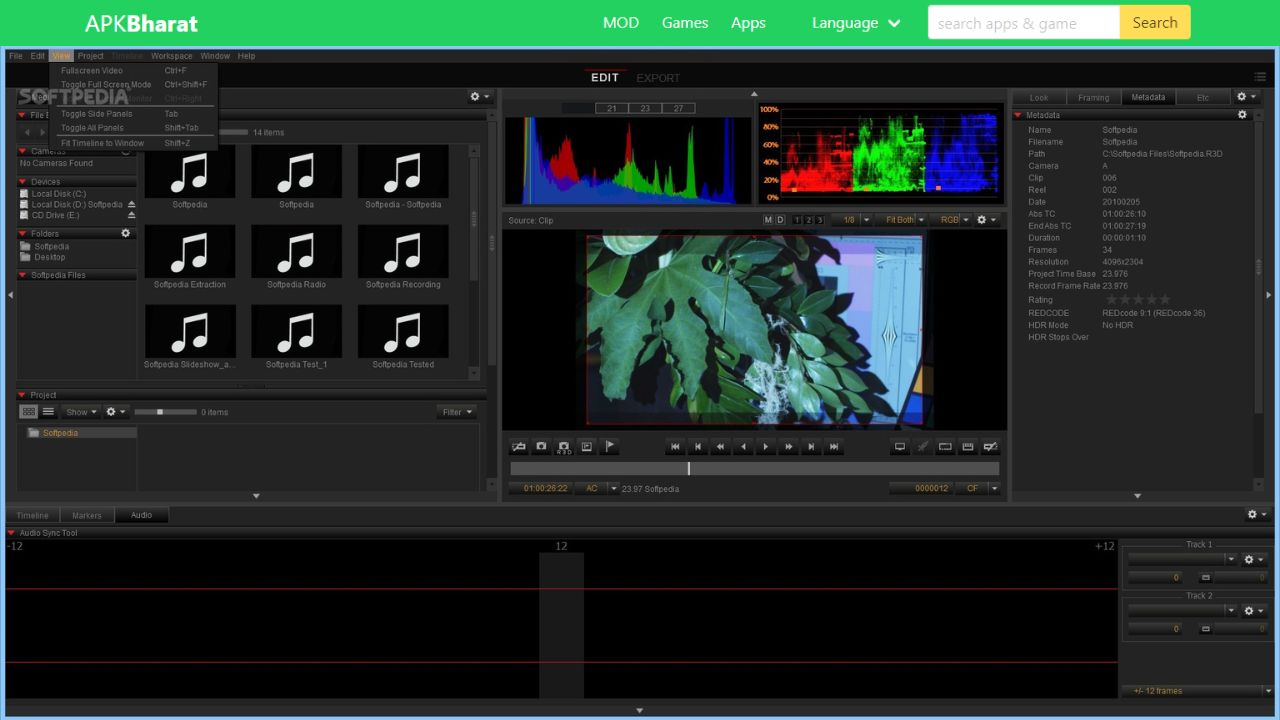The image size is (1280, 720).
Task: Open the timeline panel gear menu at right
Action: tap(1257, 514)
